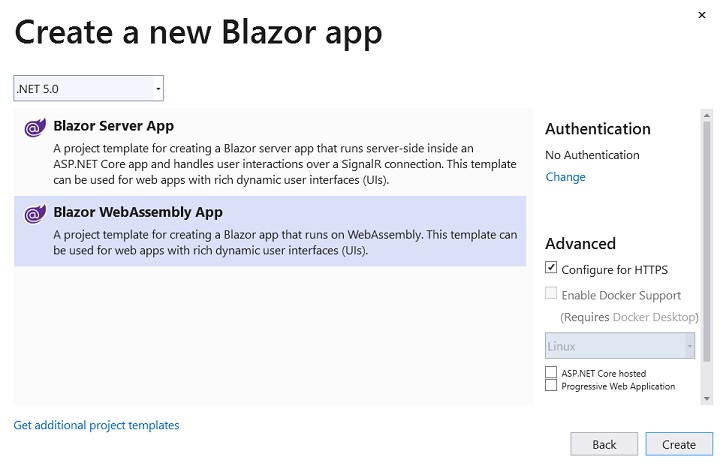This screenshot has height=466, width=723.
Task: Expand the Linux OS dropdown
Action: (x=620, y=346)
